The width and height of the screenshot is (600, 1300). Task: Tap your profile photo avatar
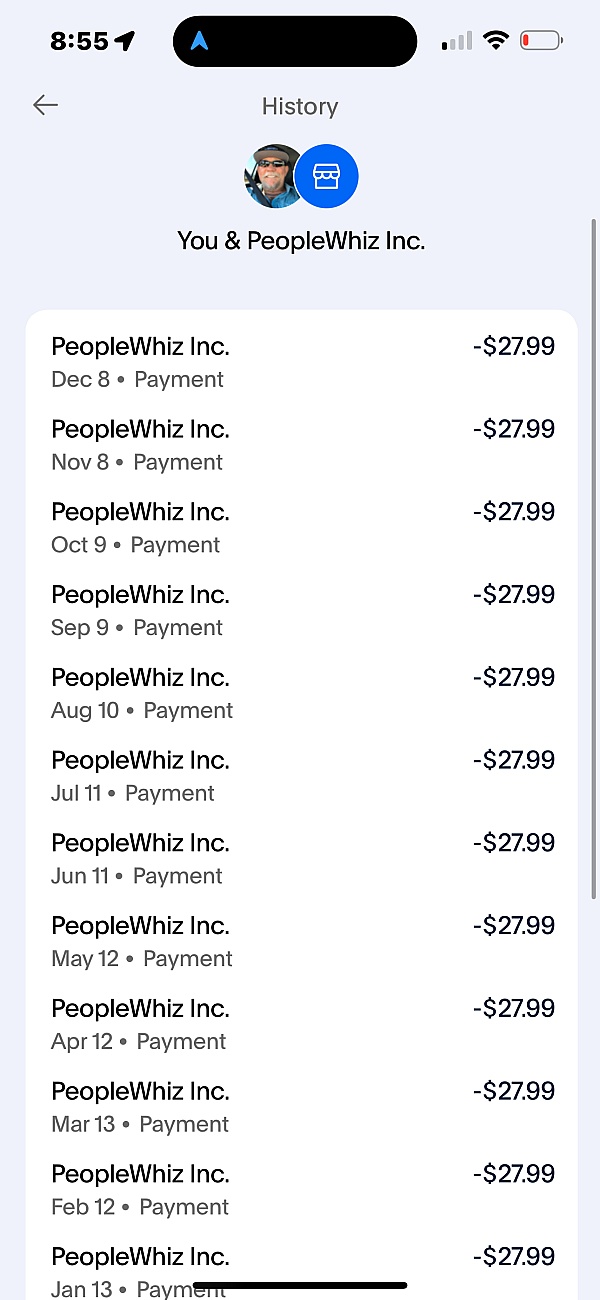tap(273, 177)
